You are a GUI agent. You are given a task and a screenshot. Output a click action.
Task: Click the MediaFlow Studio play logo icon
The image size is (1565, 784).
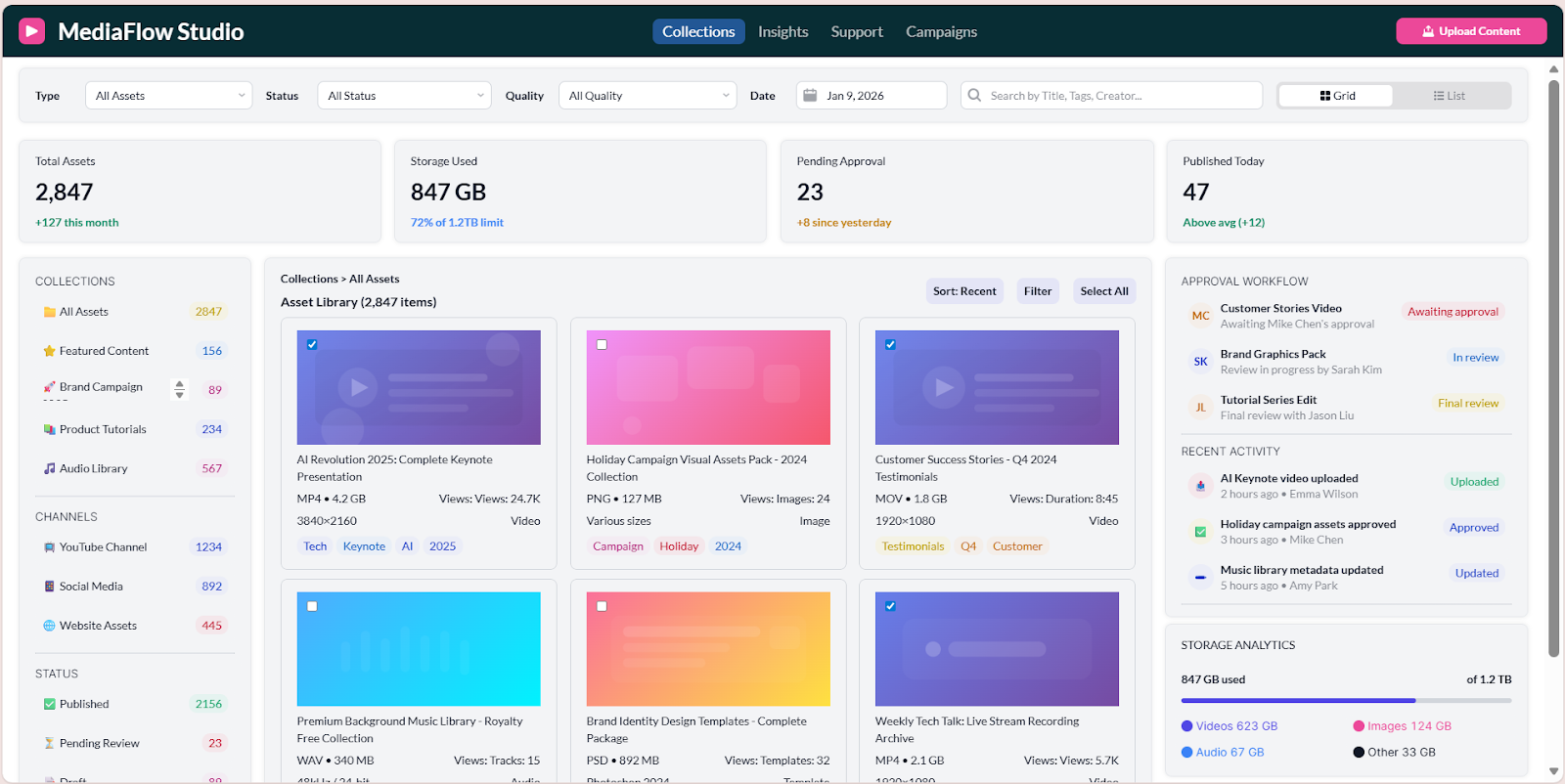click(x=32, y=31)
